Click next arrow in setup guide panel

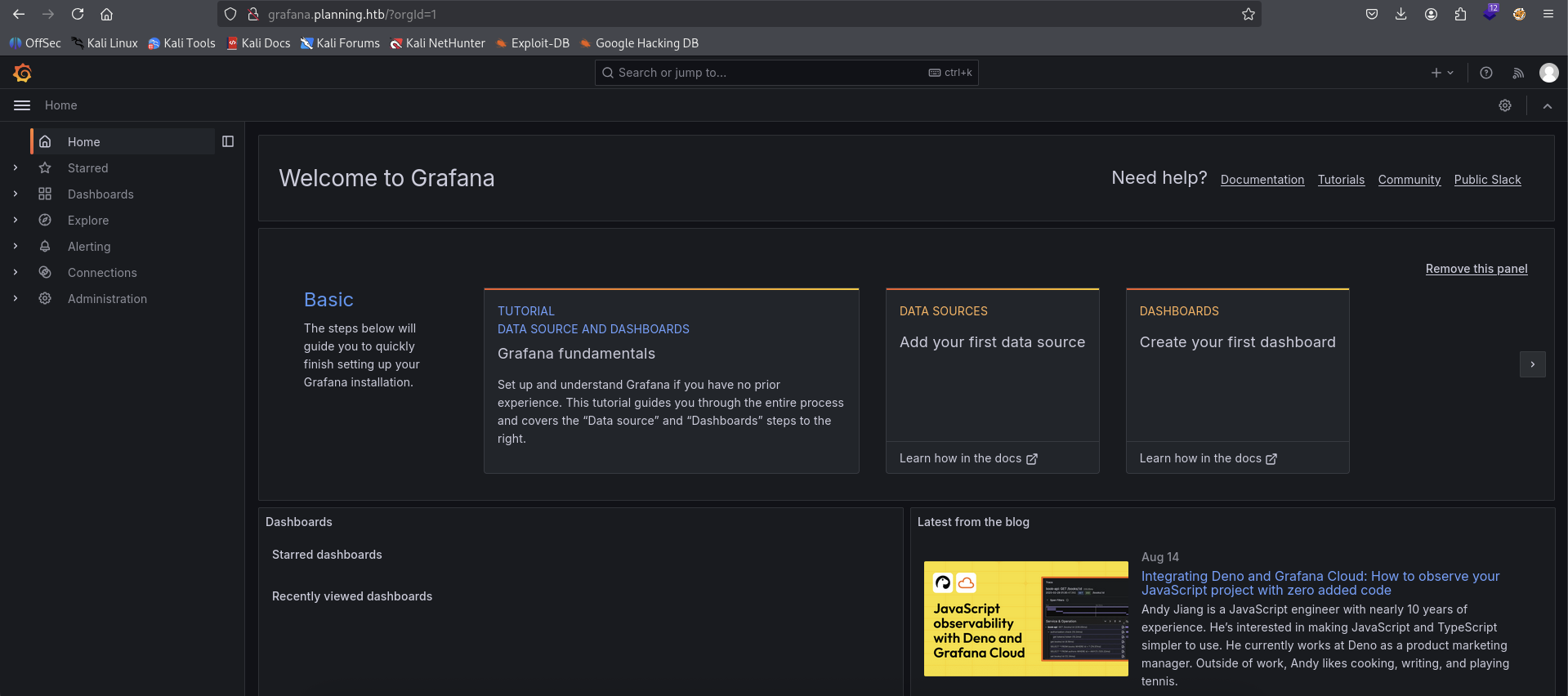point(1533,364)
